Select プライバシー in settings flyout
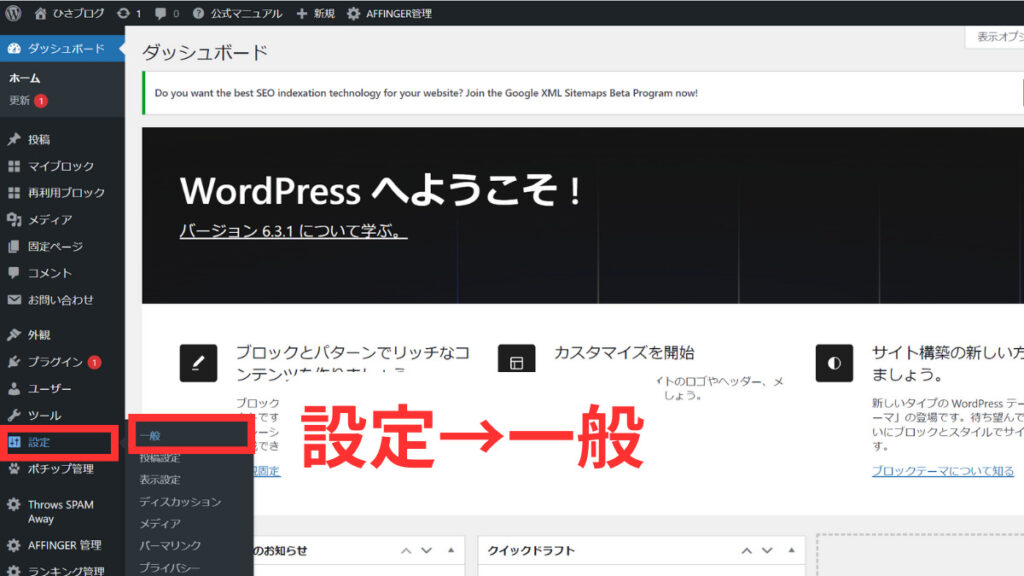The height and width of the screenshot is (576, 1024). pos(169,568)
